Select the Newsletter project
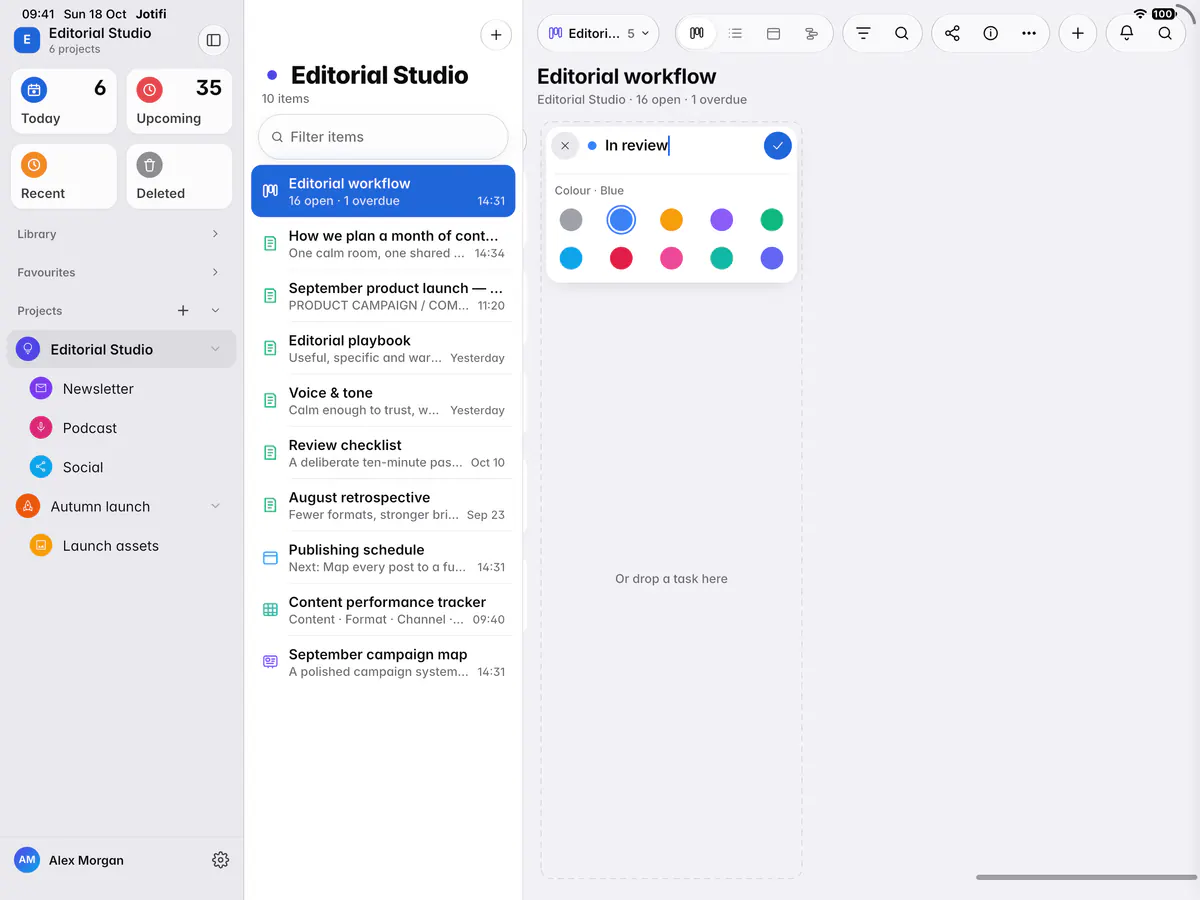The image size is (1200, 900). point(122,389)
